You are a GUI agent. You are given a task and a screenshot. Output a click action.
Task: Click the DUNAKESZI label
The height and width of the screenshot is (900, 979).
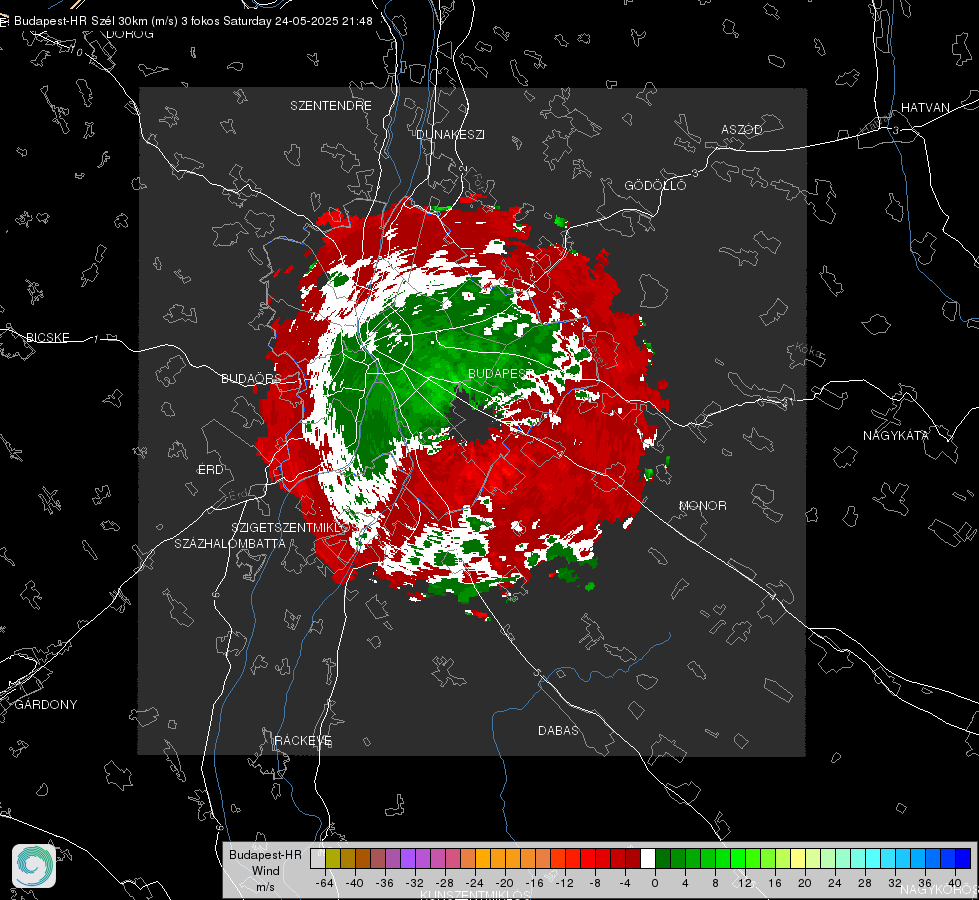click(450, 134)
